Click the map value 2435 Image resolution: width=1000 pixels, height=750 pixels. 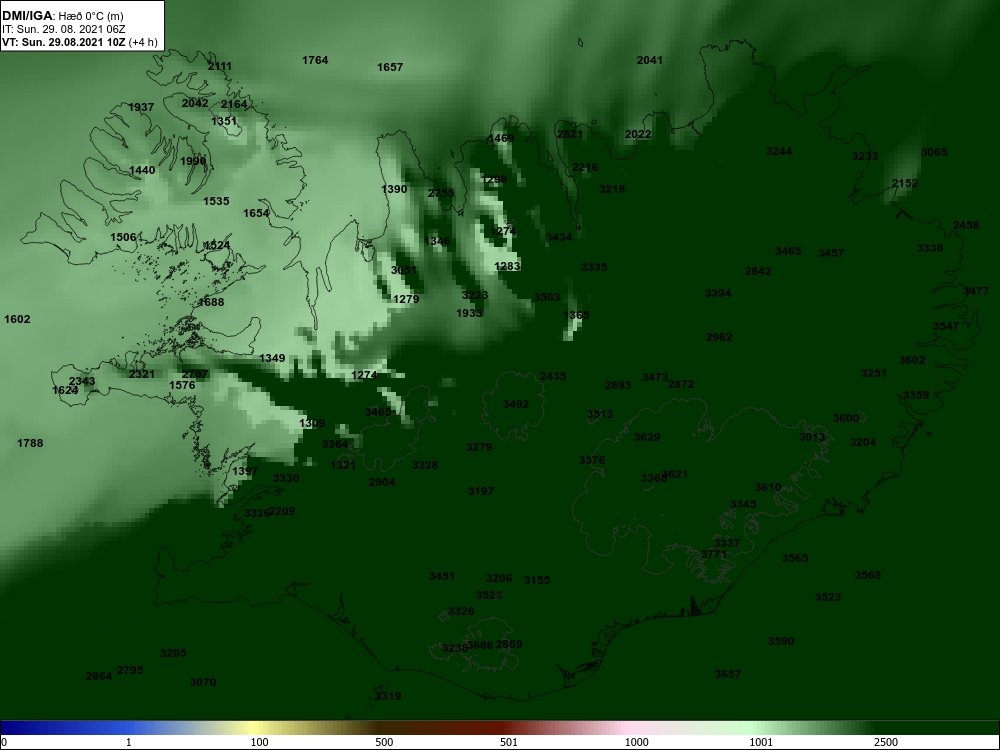553,376
